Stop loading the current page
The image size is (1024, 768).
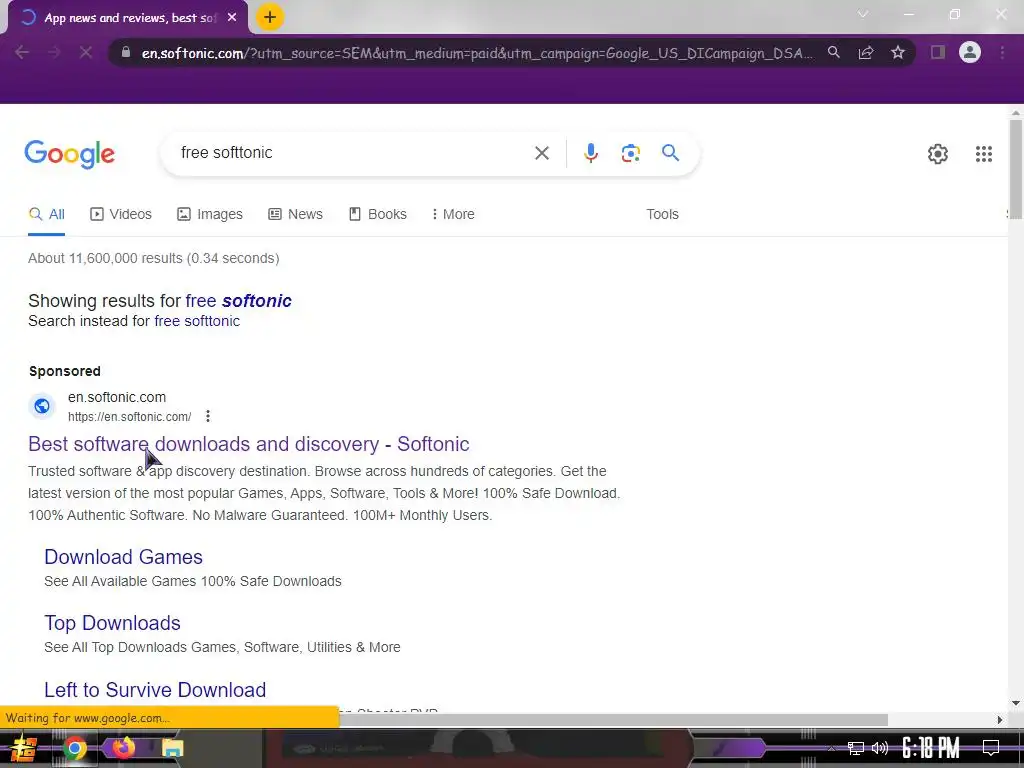(86, 52)
